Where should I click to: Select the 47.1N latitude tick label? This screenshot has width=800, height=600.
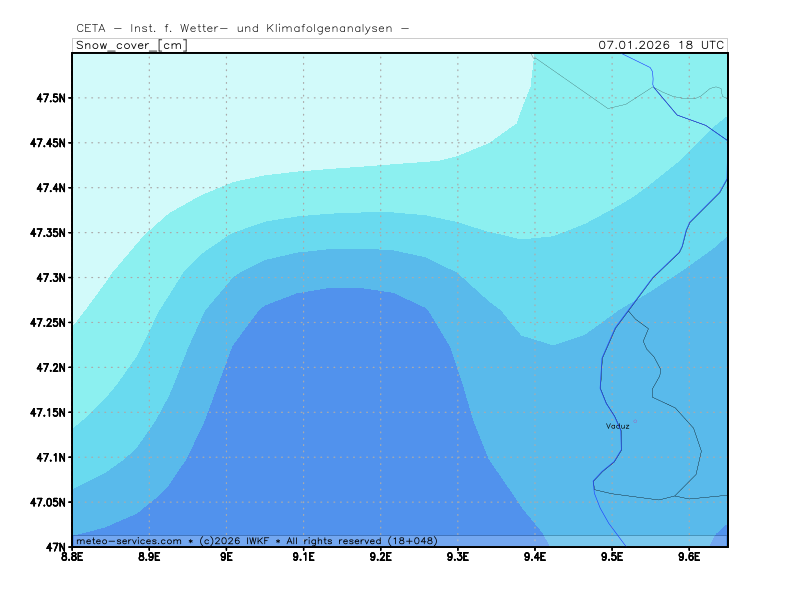click(49, 457)
